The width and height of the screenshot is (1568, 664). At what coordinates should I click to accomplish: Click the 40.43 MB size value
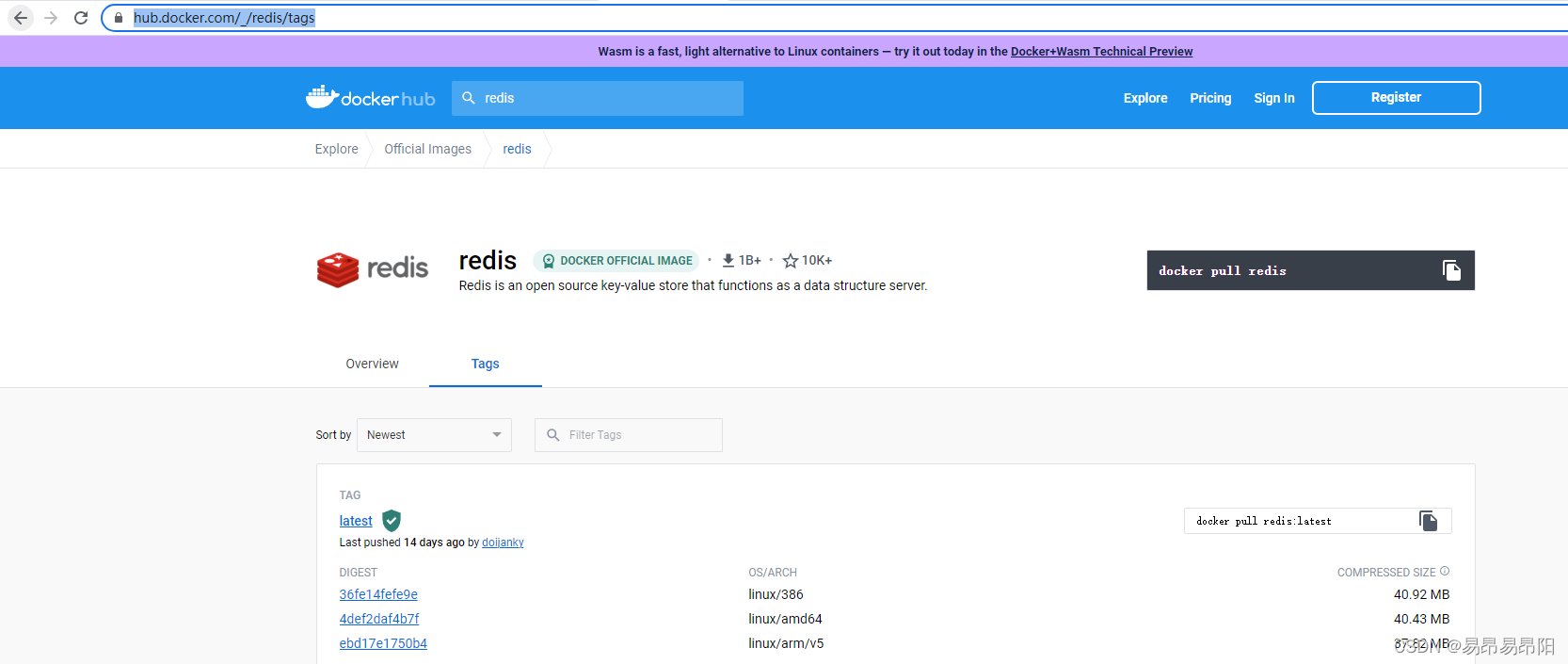[x=1422, y=619]
